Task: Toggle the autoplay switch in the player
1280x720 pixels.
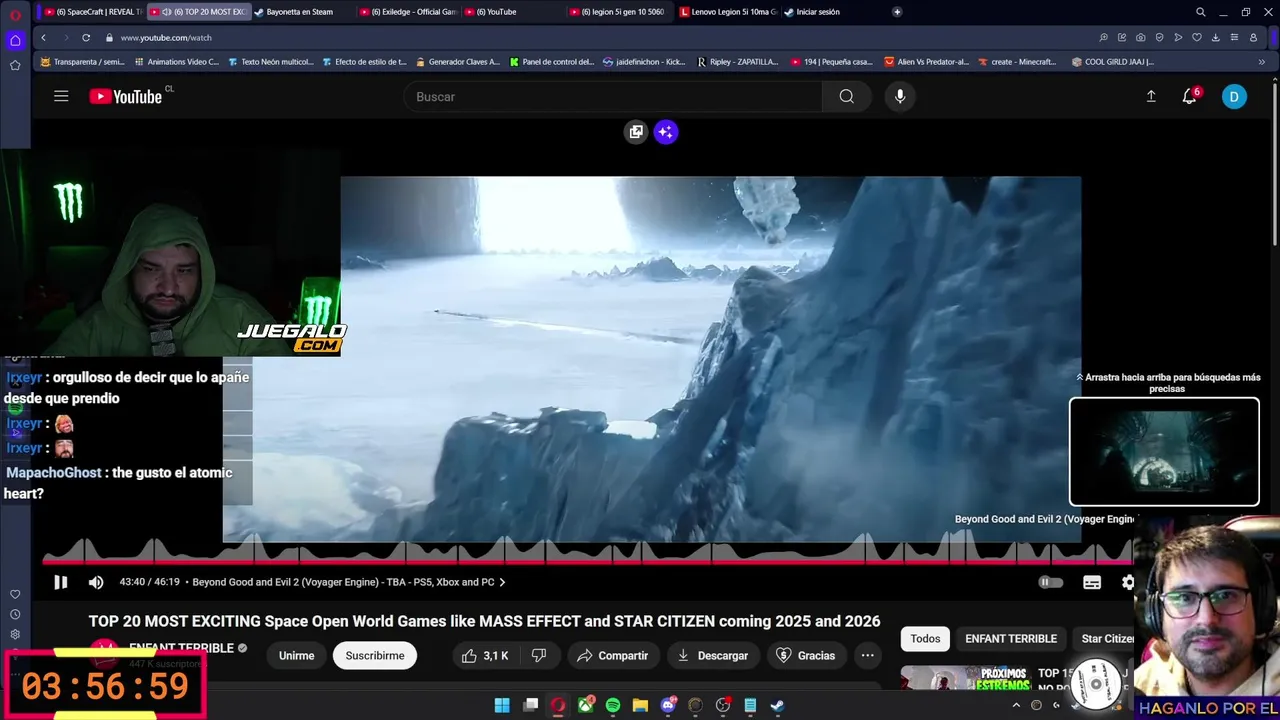Action: point(1050,582)
